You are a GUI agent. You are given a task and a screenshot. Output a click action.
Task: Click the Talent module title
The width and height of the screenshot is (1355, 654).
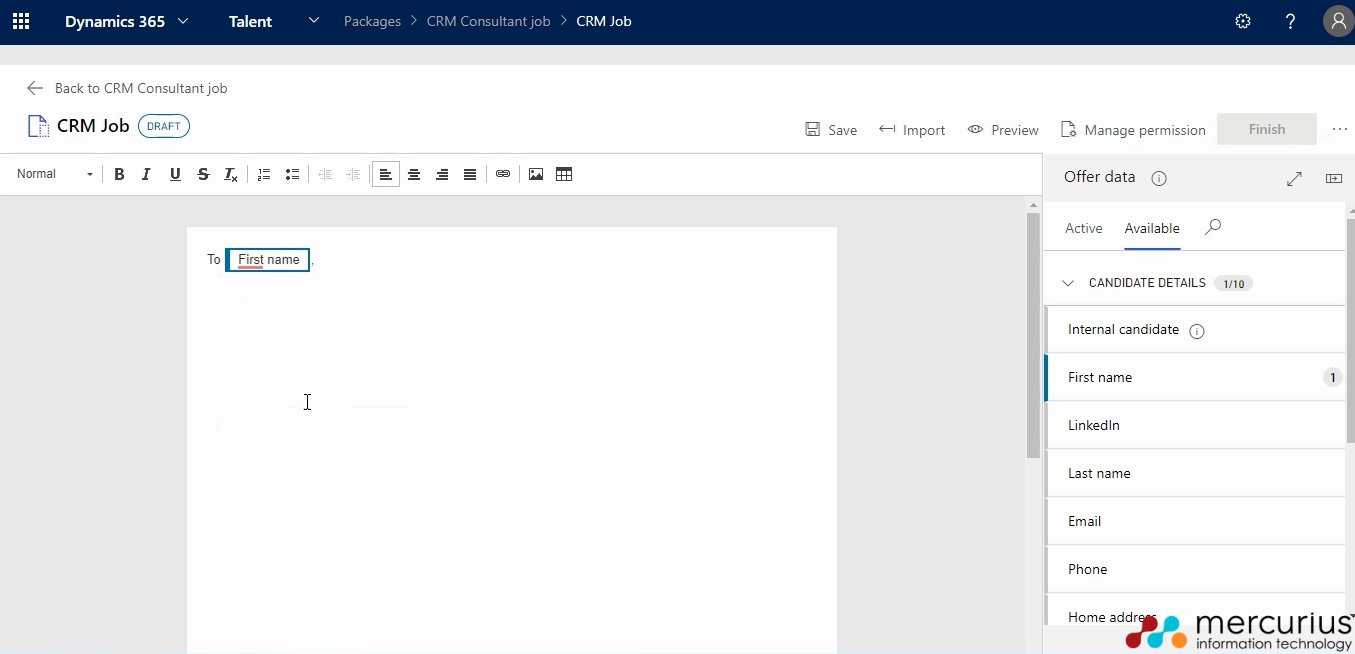(250, 21)
